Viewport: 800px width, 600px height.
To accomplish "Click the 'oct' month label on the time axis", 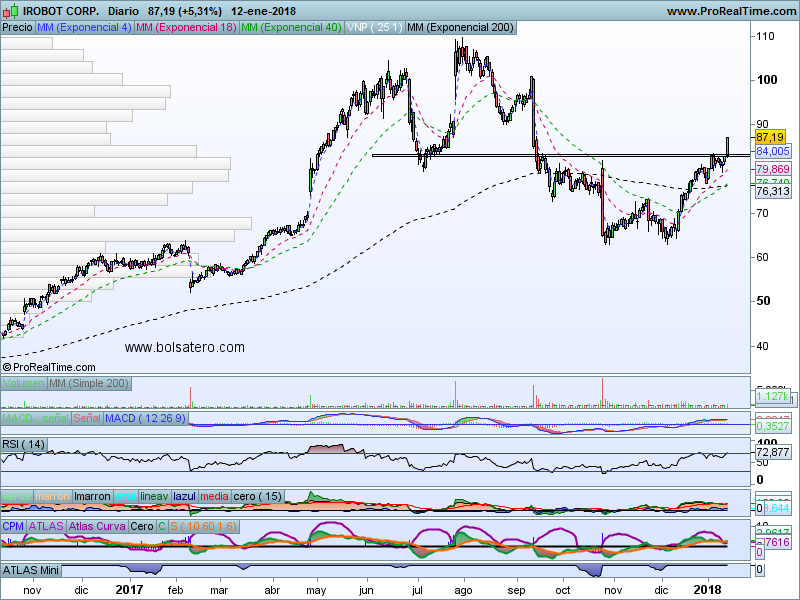I will 563,590.
